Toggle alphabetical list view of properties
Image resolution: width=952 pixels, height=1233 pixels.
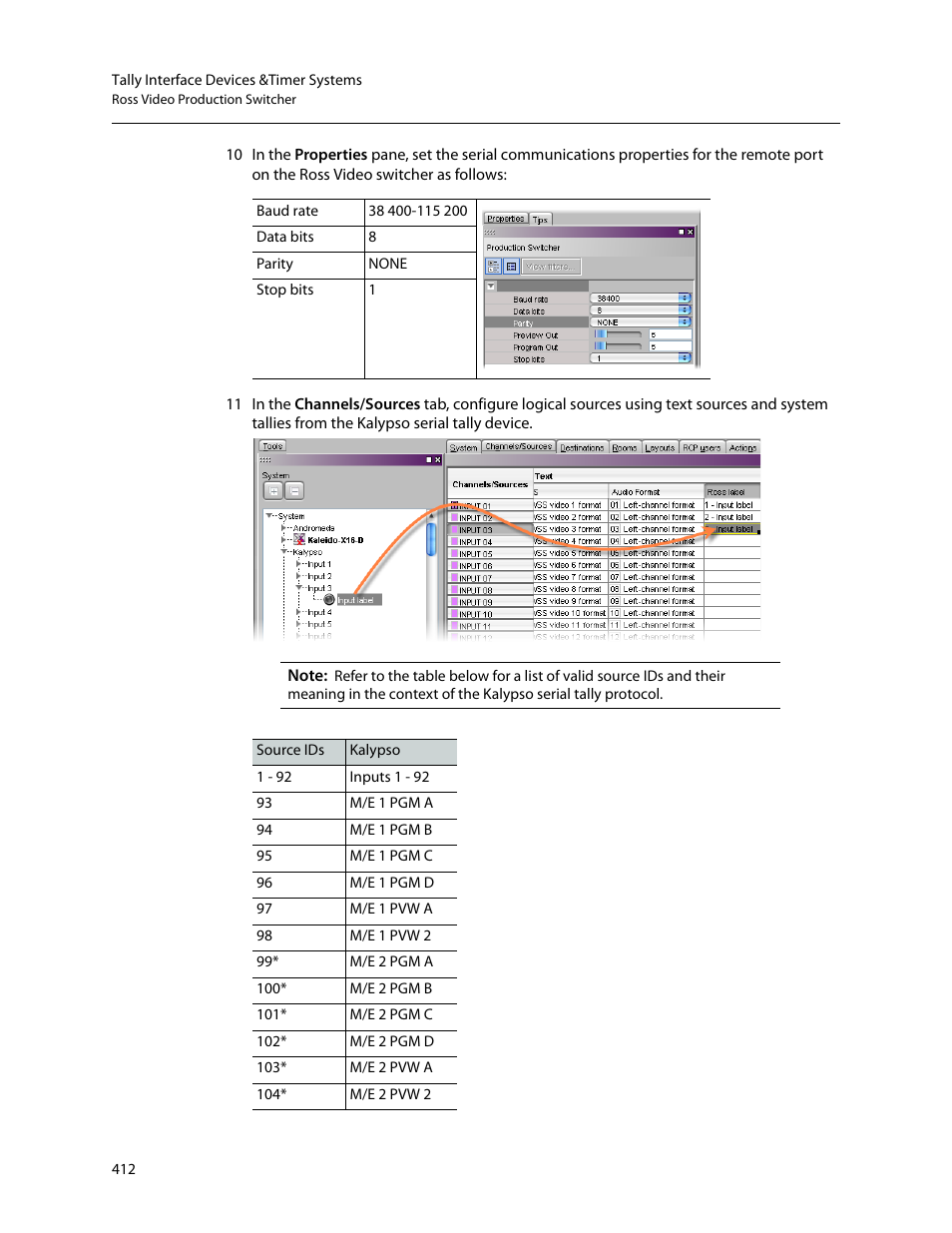click(511, 267)
